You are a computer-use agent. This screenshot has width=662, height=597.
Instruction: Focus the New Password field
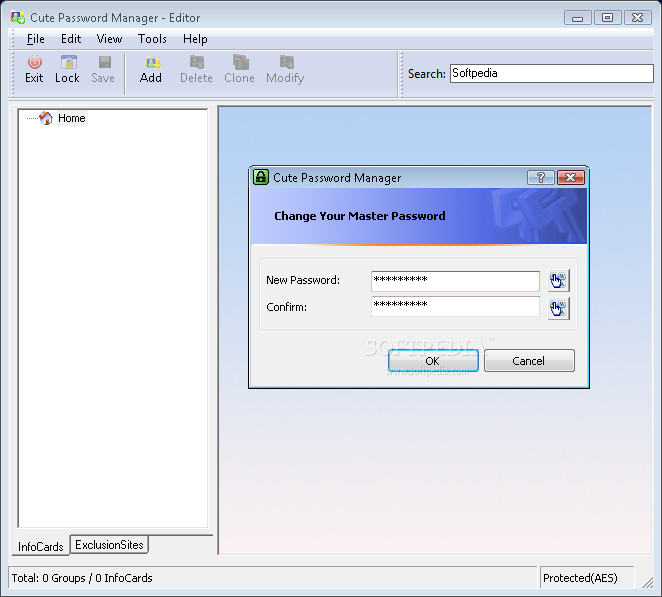tap(455, 281)
